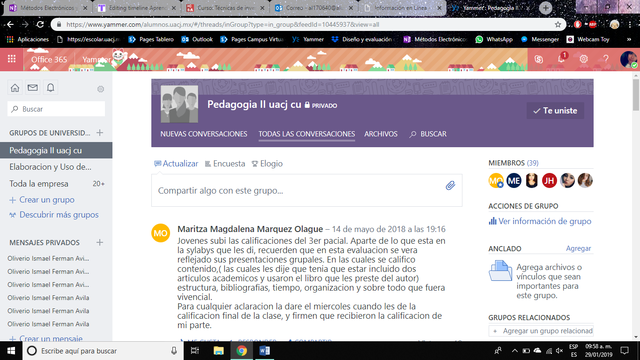This screenshot has height=360, width=640.
Task: Switch to Todas las Conversaciones tab
Action: tap(307, 134)
